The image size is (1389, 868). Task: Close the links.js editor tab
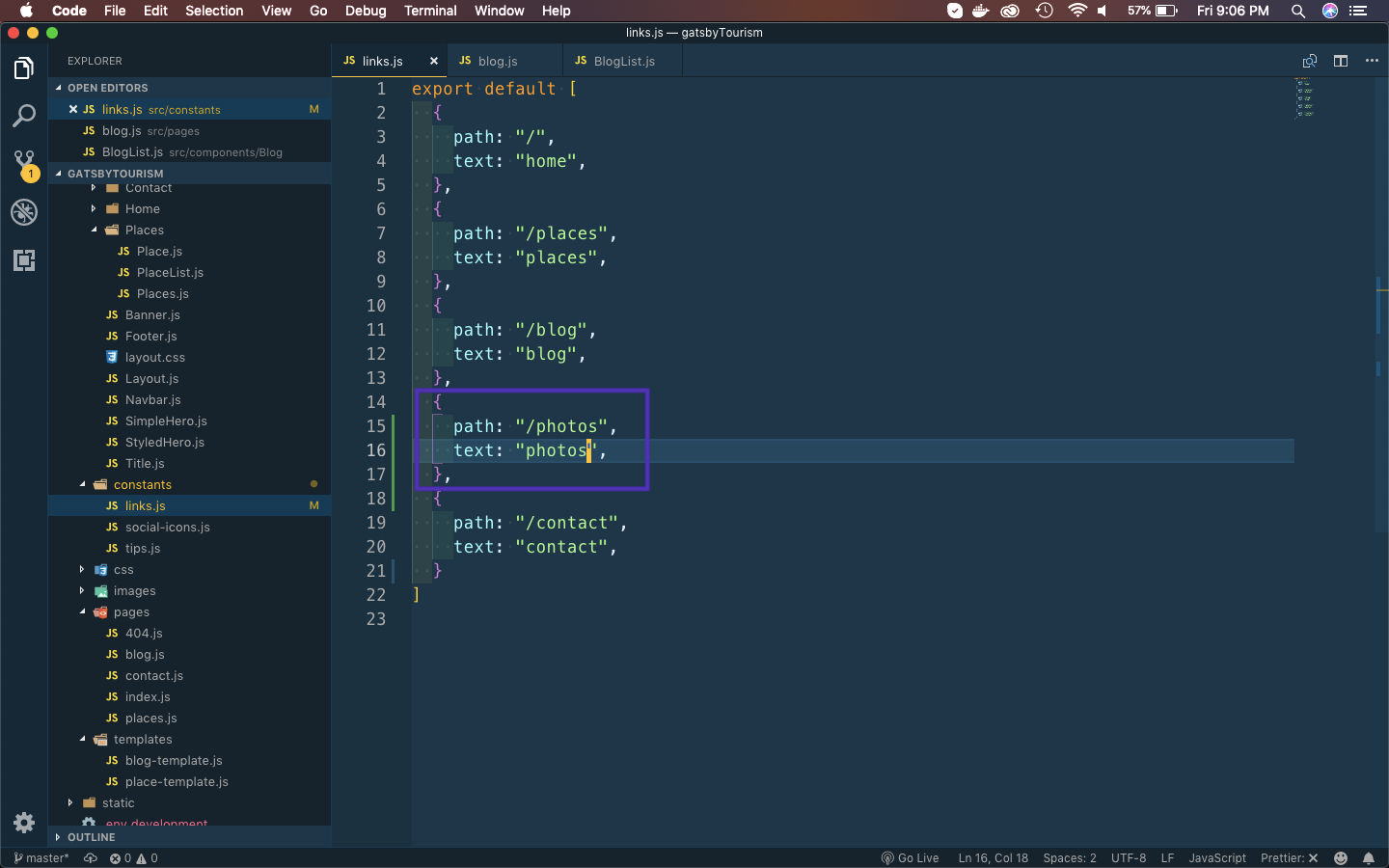(x=434, y=61)
